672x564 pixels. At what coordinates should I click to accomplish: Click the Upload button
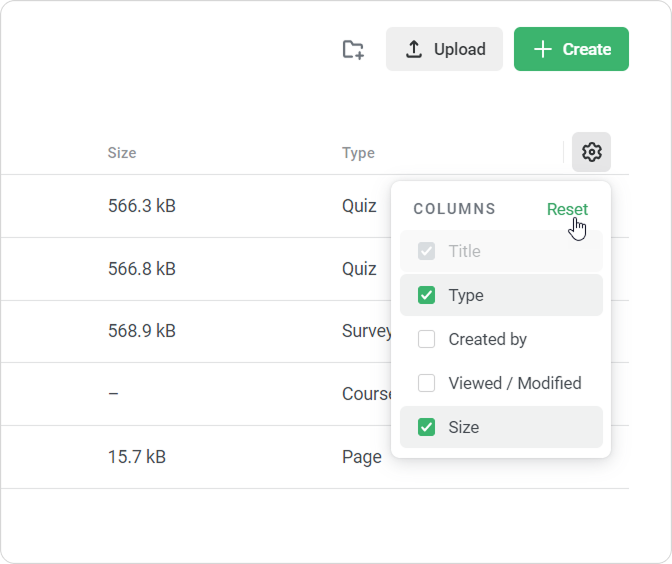point(444,49)
